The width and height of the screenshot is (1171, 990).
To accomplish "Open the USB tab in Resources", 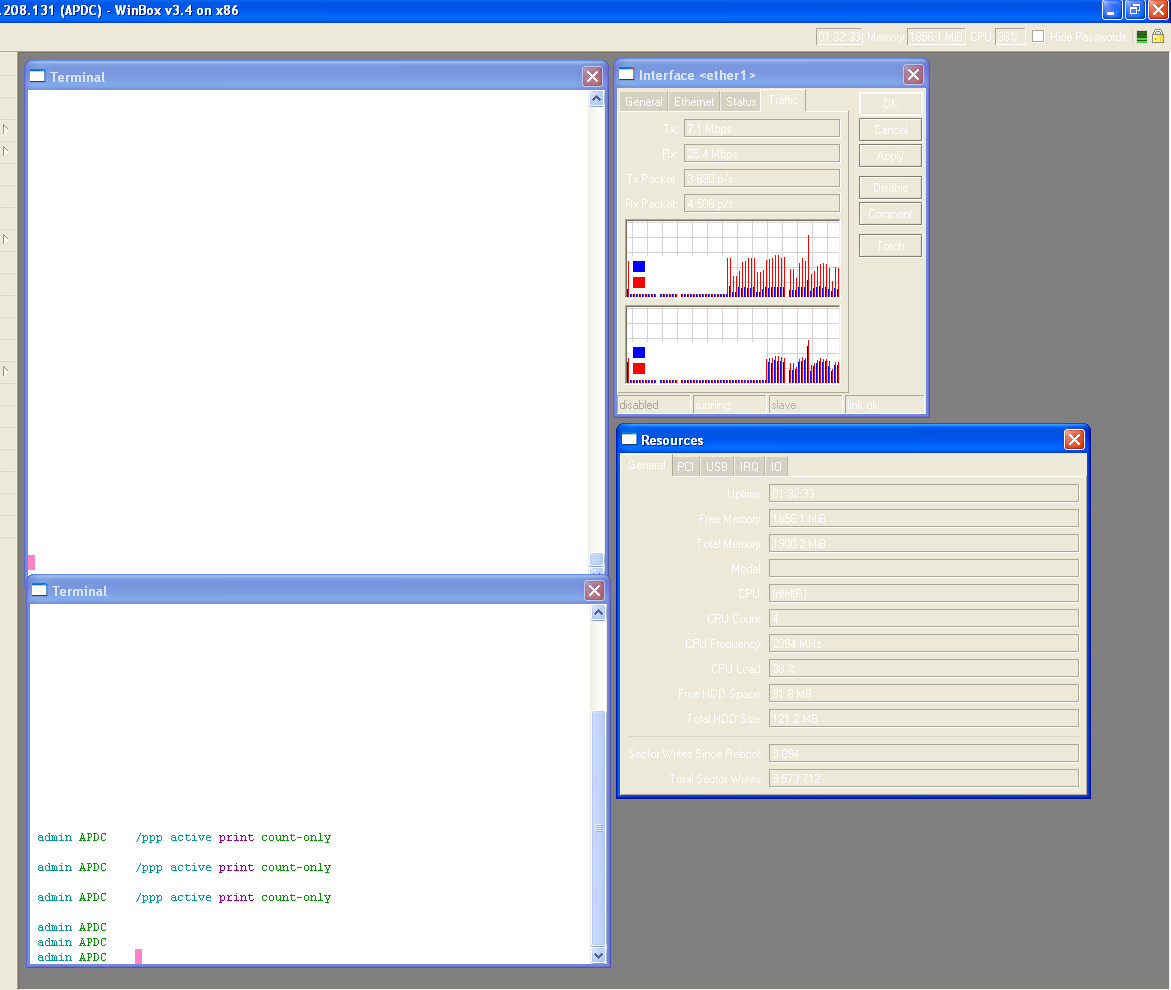I will [716, 465].
